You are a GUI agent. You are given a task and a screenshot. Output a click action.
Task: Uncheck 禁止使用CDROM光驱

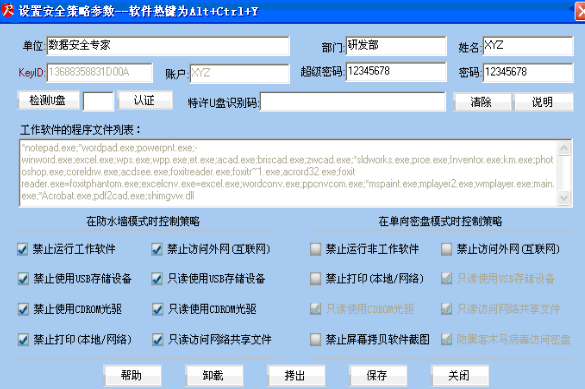23,309
